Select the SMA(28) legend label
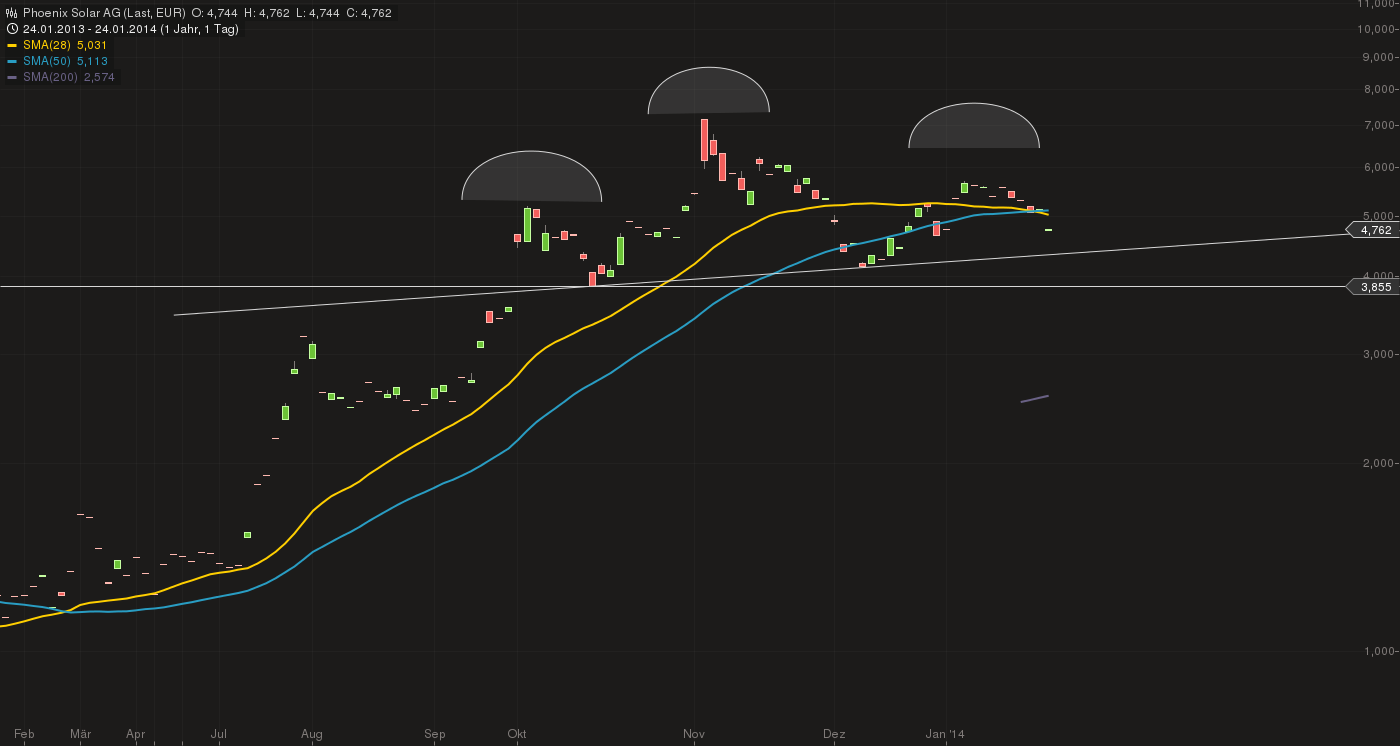This screenshot has height=746, width=1400. click(x=48, y=45)
